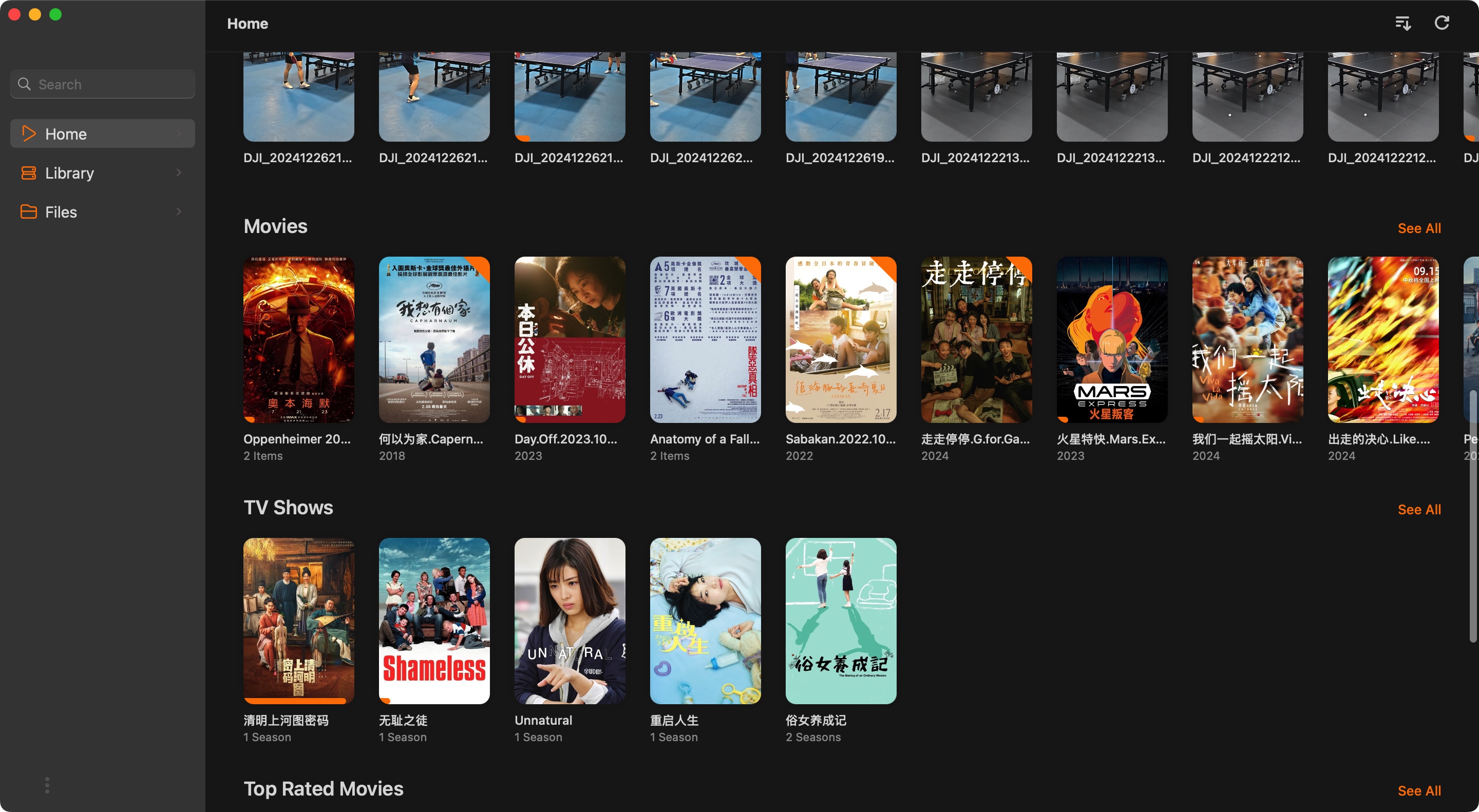Select Files in the sidebar
The height and width of the screenshot is (812, 1479).
61,212
